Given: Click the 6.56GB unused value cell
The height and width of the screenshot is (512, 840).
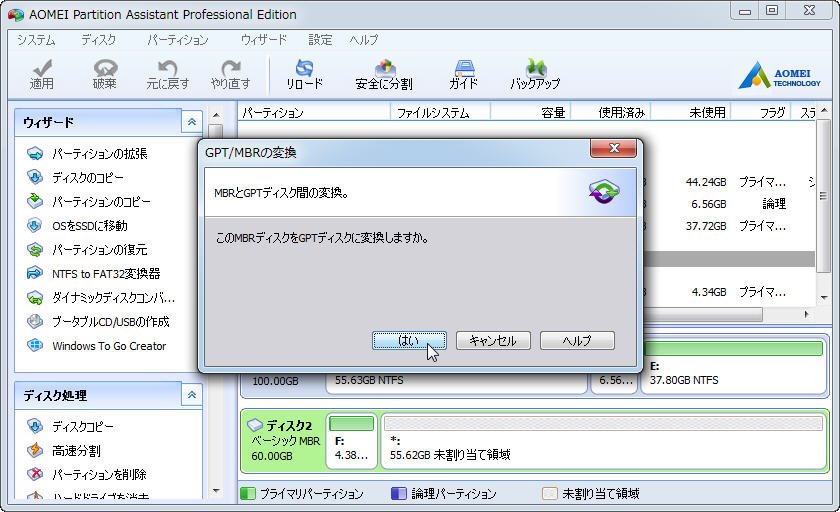Looking at the screenshot, I should coord(708,204).
